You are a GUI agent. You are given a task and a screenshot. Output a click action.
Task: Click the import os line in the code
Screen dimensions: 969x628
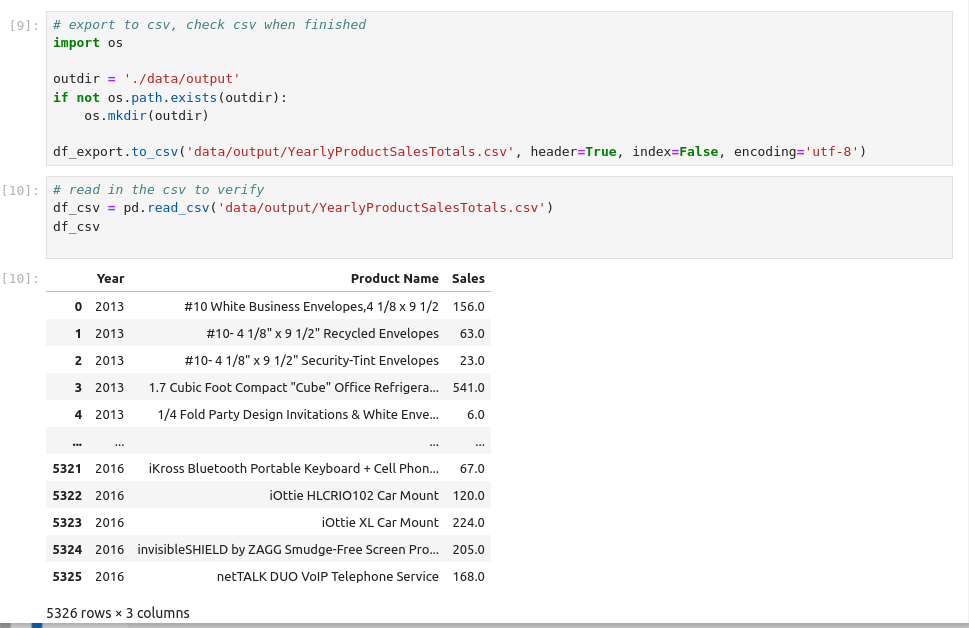pos(88,43)
